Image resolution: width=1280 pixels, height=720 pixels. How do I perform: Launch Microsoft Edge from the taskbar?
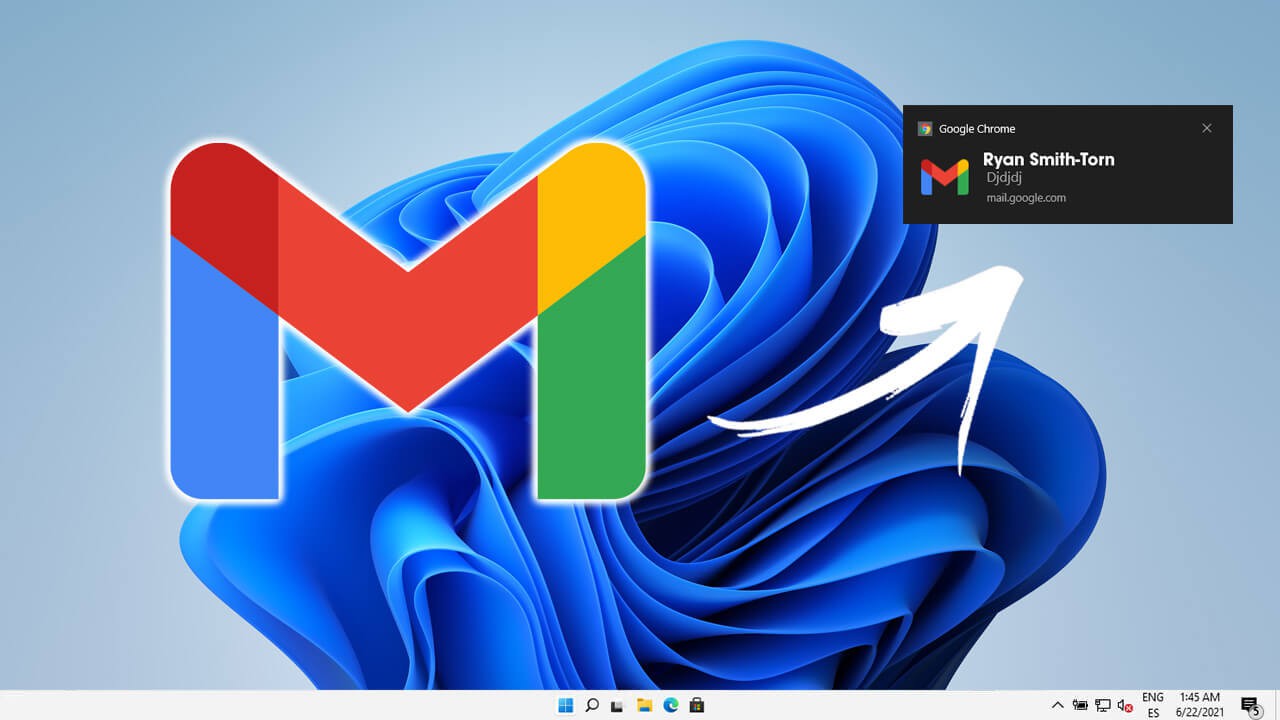(x=671, y=706)
